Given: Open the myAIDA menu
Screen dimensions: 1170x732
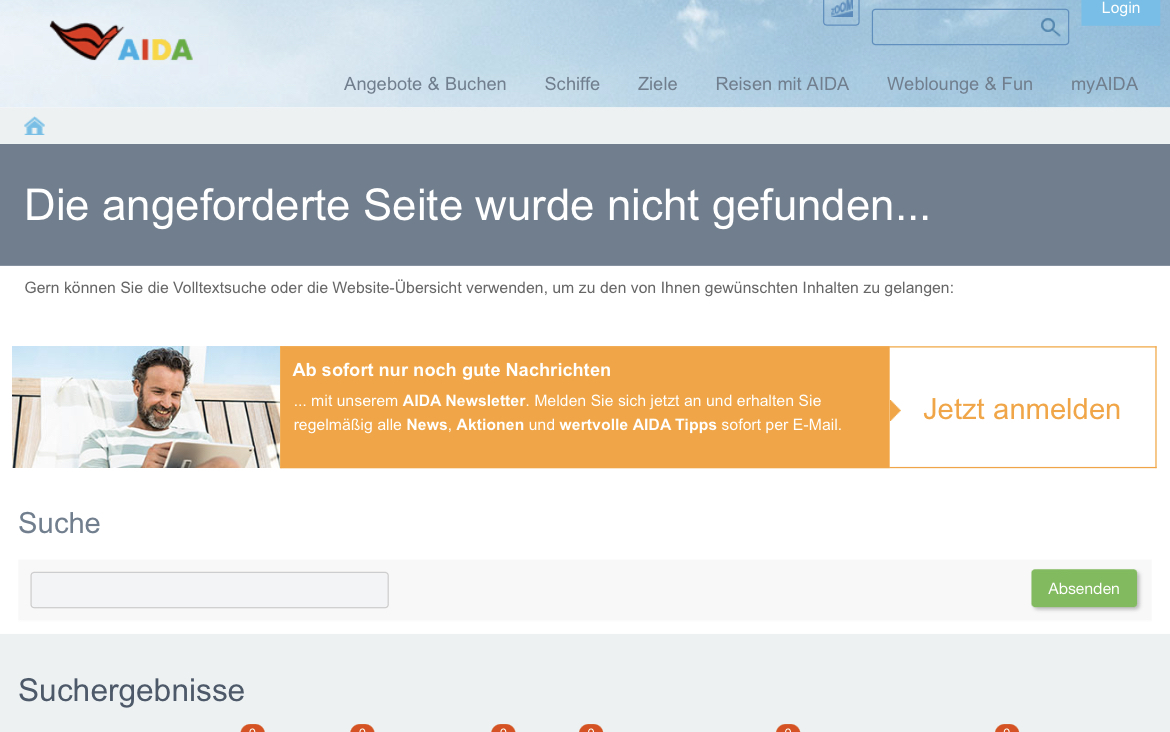Looking at the screenshot, I should 1104,84.
